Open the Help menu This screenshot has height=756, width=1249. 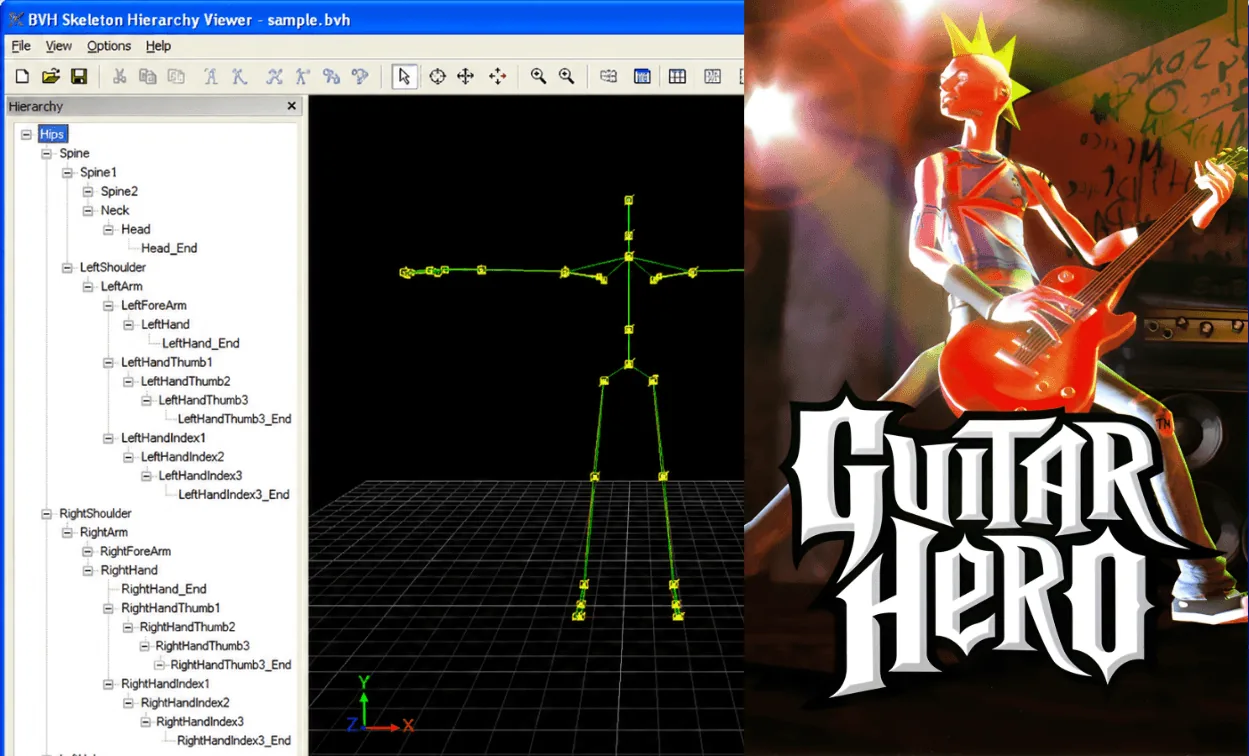pyautogui.click(x=158, y=46)
